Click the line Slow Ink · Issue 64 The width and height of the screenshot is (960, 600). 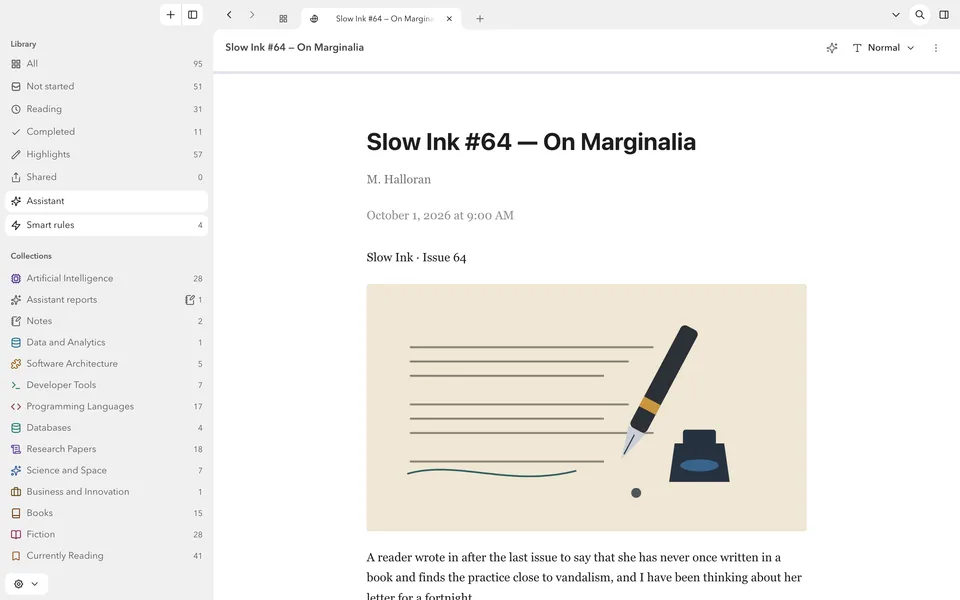[x=416, y=258]
